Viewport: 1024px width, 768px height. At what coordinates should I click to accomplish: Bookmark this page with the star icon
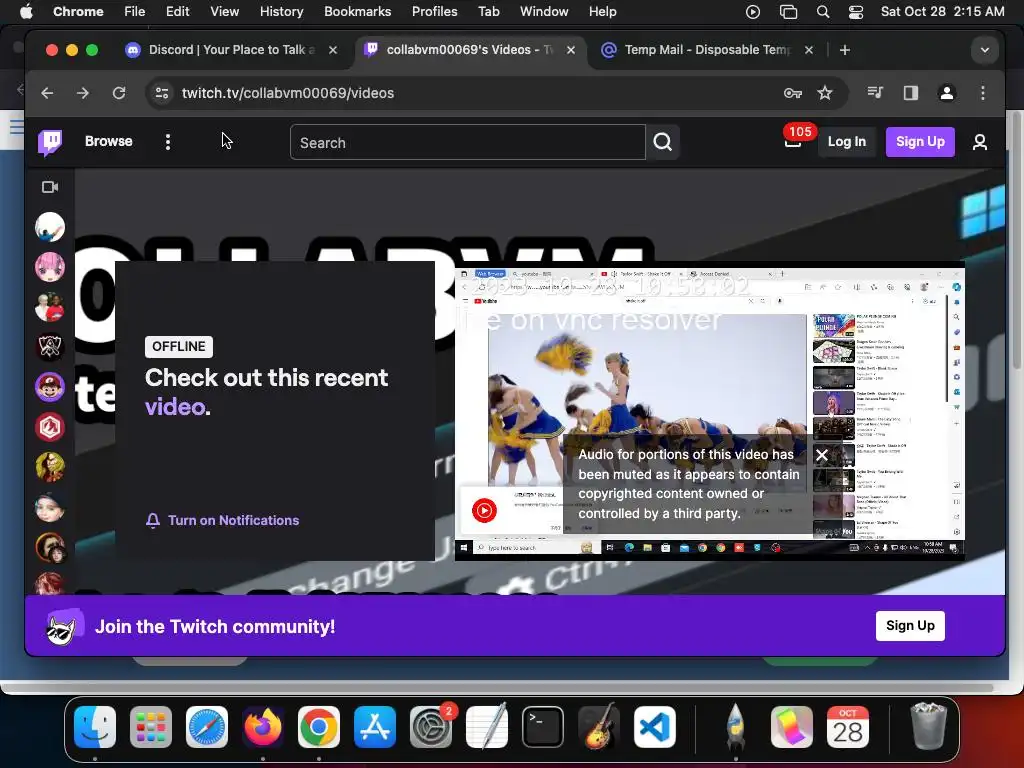(x=825, y=93)
